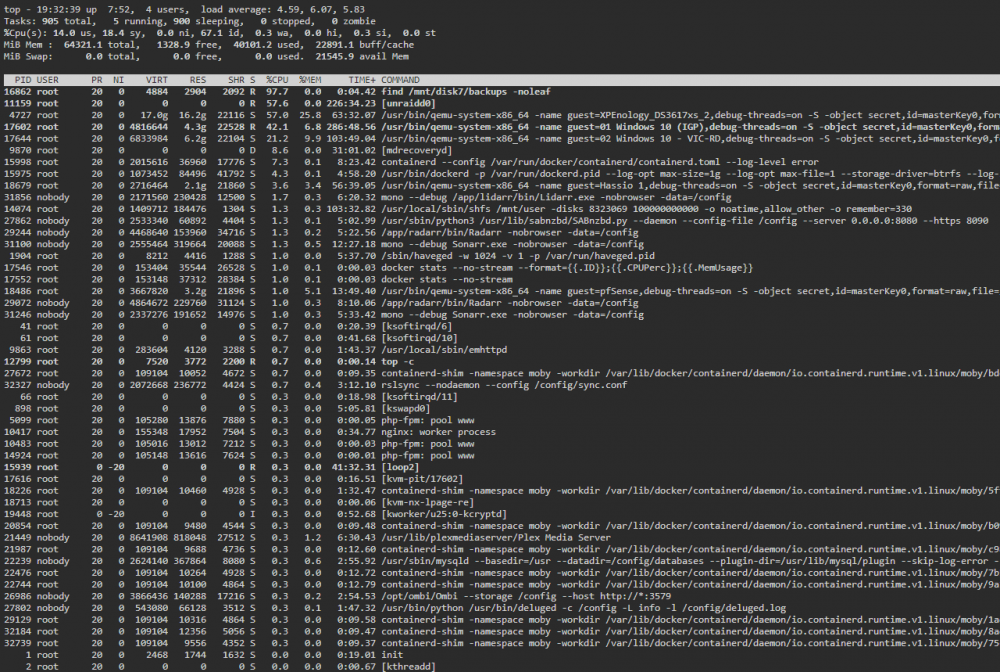
Task: Select the [kvm-pit/17602] process
Action: tap(422, 479)
